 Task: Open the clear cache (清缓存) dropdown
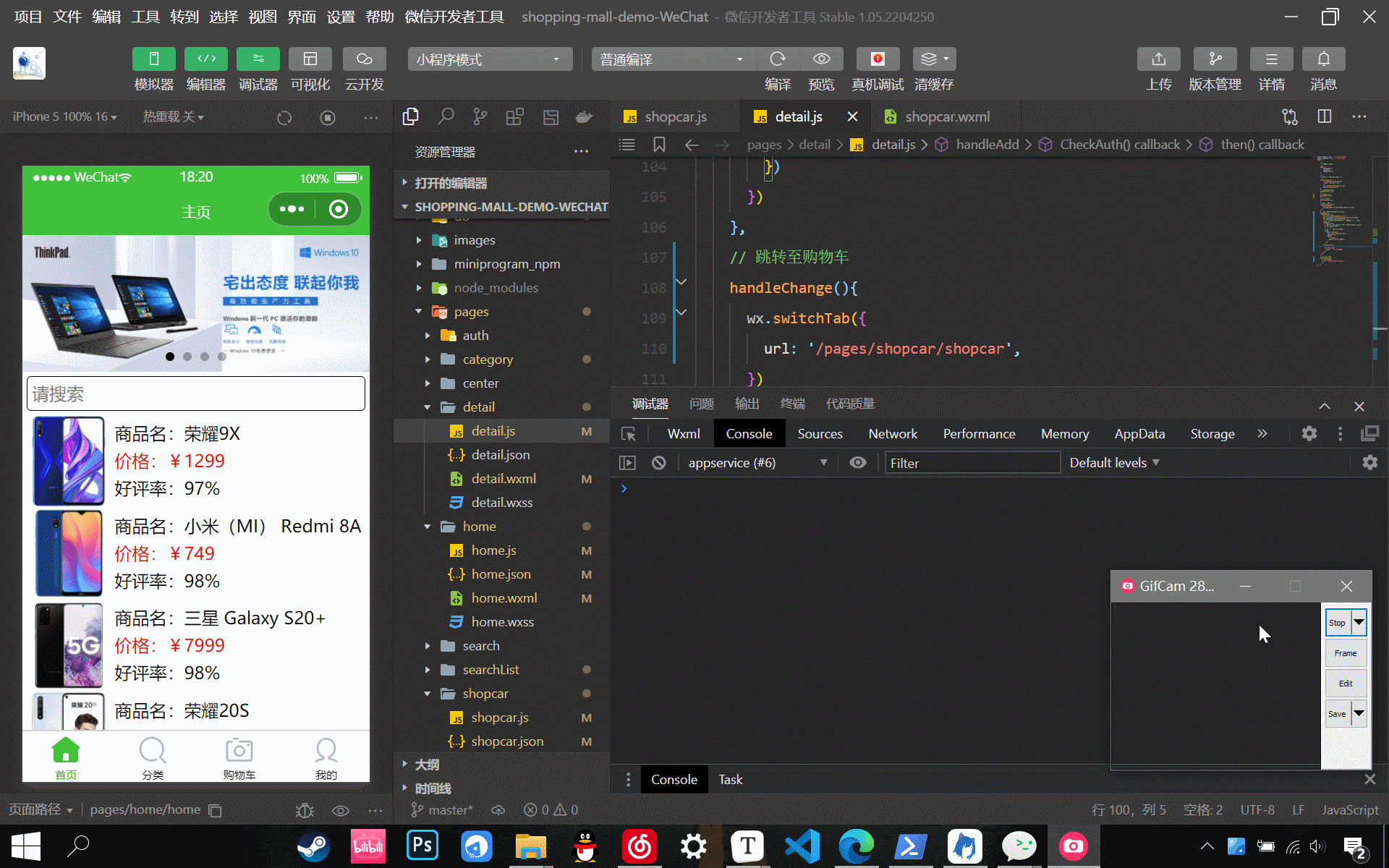tap(934, 59)
